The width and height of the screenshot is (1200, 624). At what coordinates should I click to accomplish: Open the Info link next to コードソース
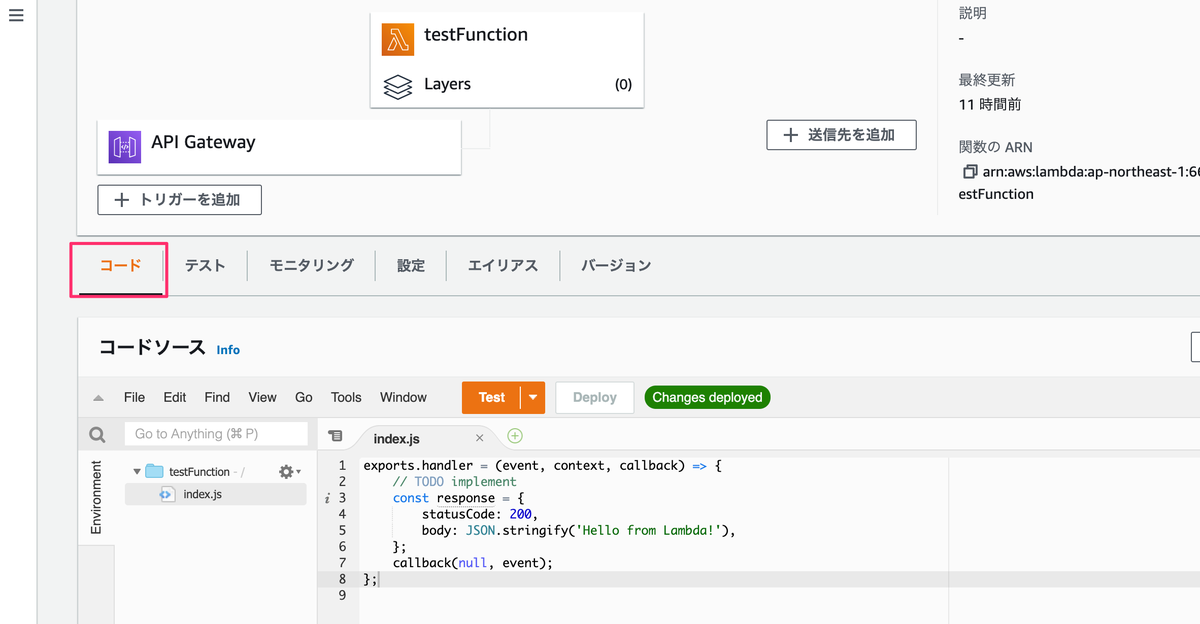pos(228,350)
